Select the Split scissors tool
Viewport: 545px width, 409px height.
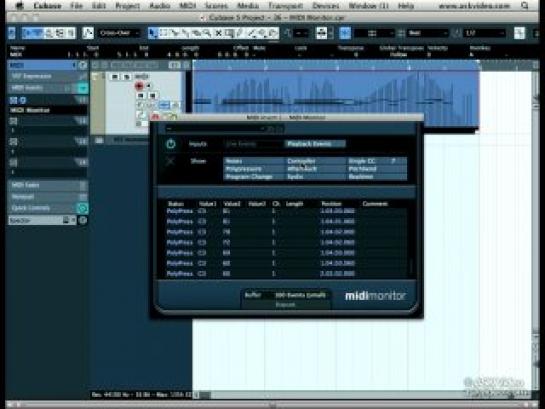175,33
